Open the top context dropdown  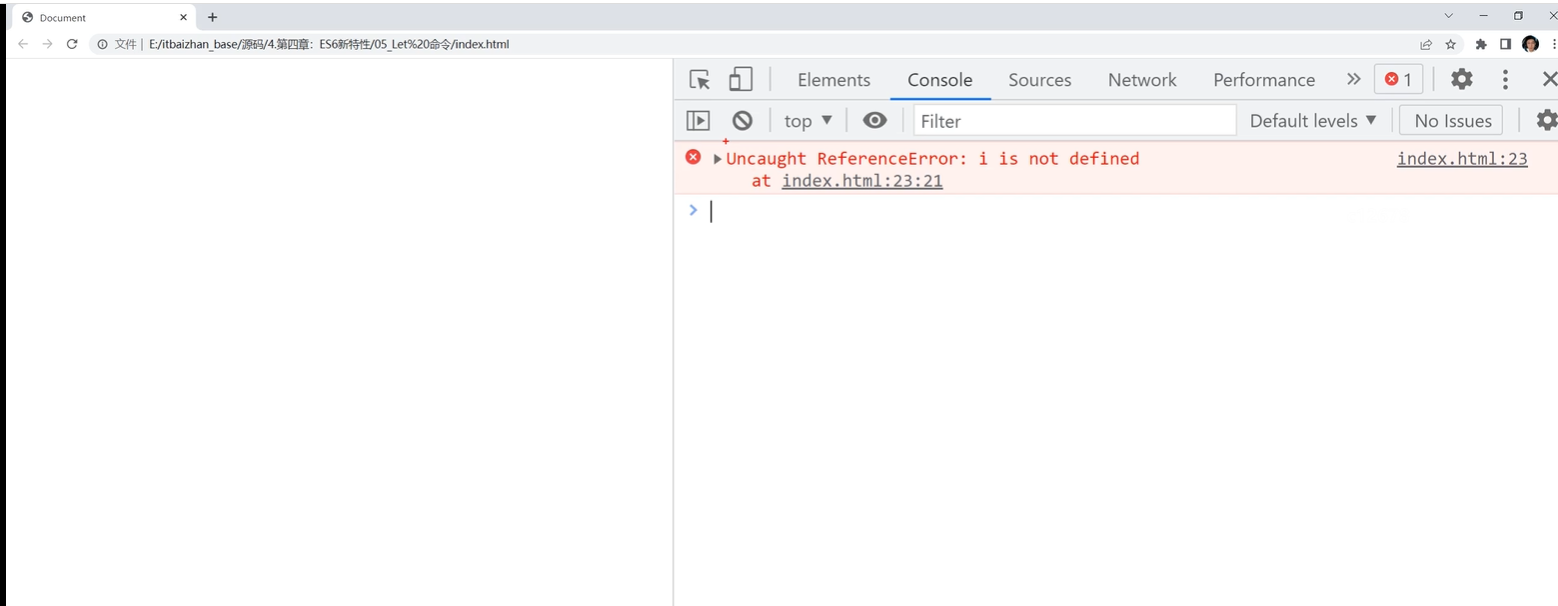click(x=808, y=121)
